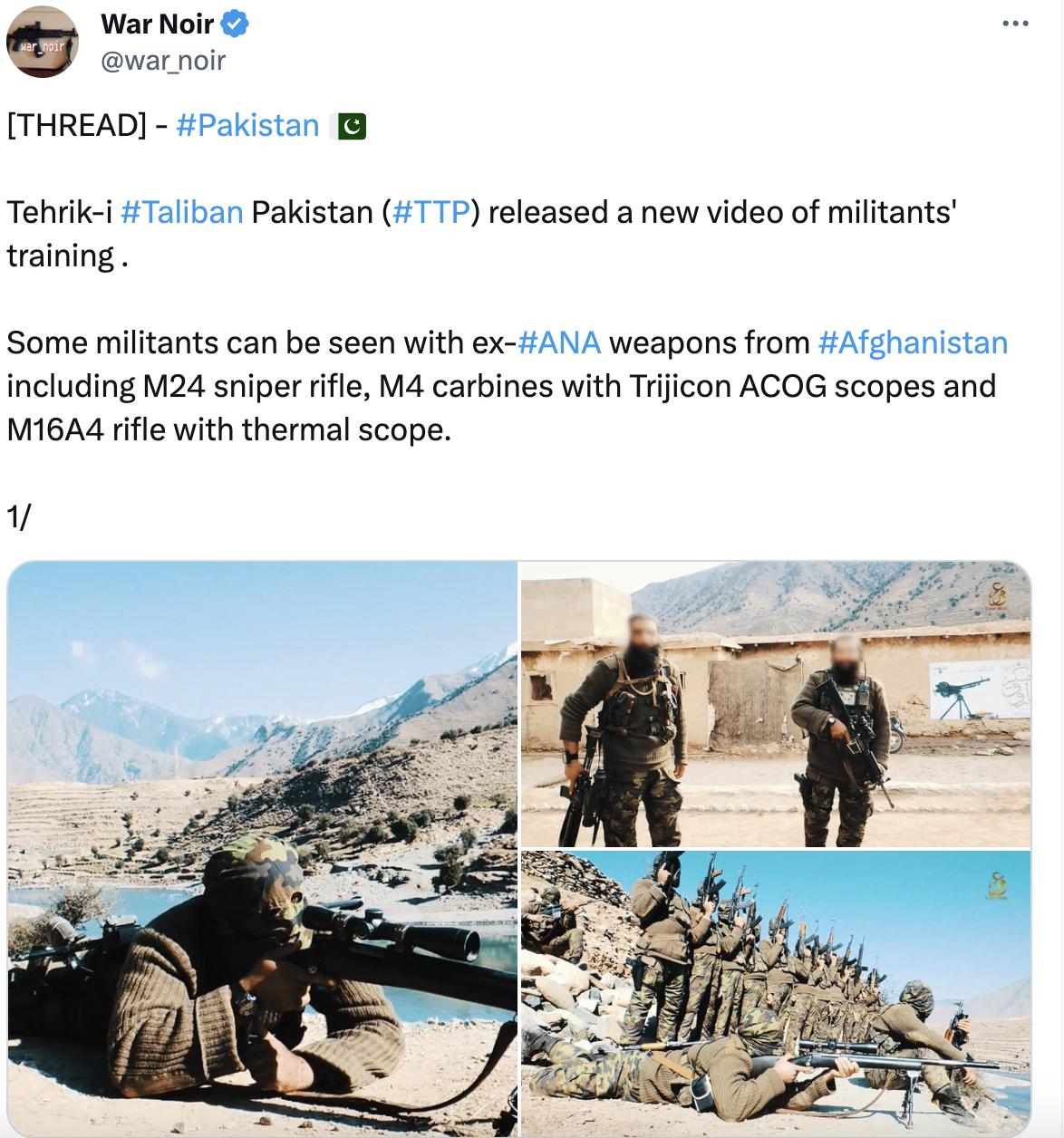Open the @war_noir handle link
1064x1138 pixels.
pos(163,61)
